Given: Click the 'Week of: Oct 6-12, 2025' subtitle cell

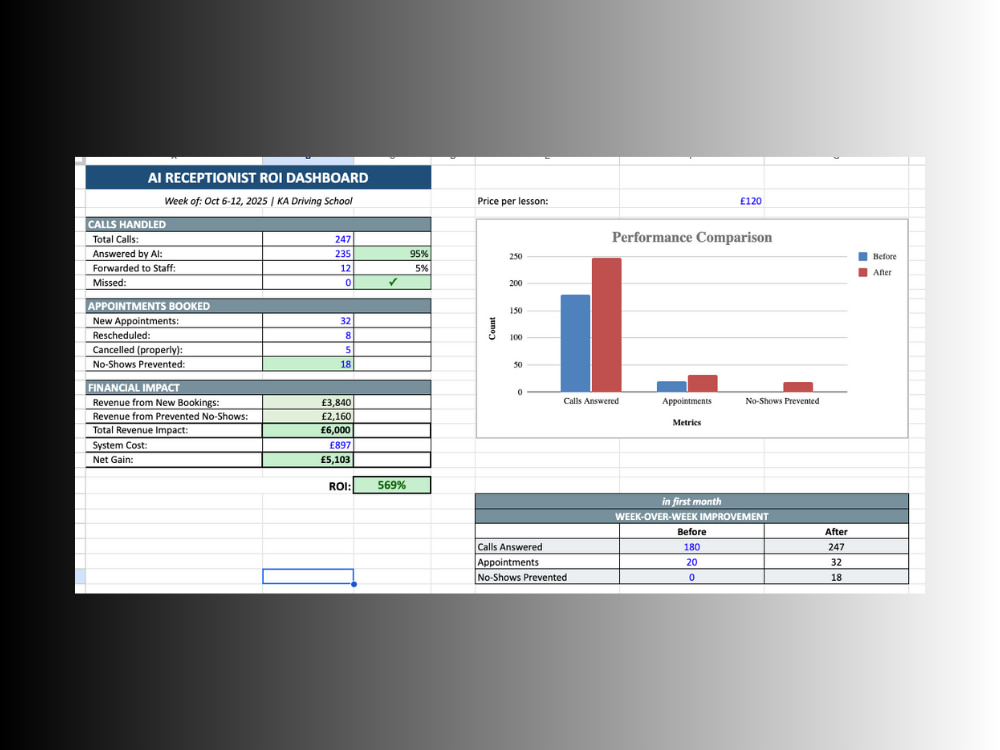Looking at the screenshot, I should click(258, 201).
